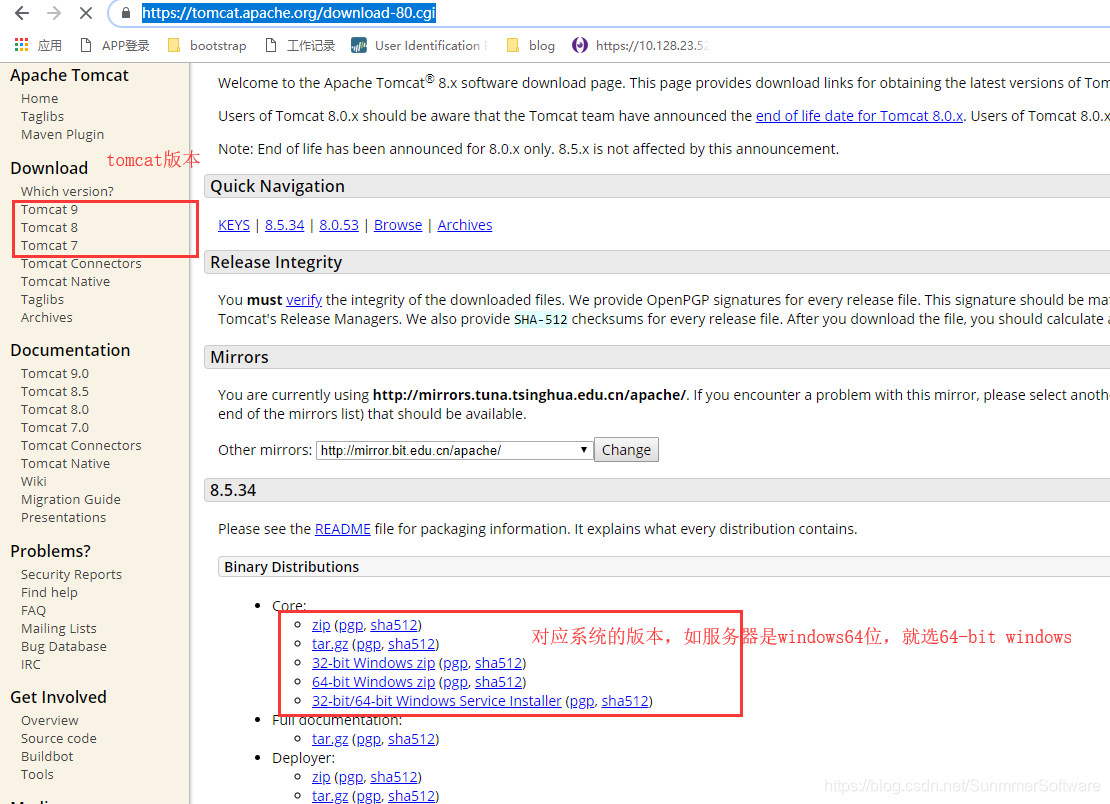Viewport: 1110px width, 804px height.
Task: Open the blog bookmark folder
Action: pos(531,45)
